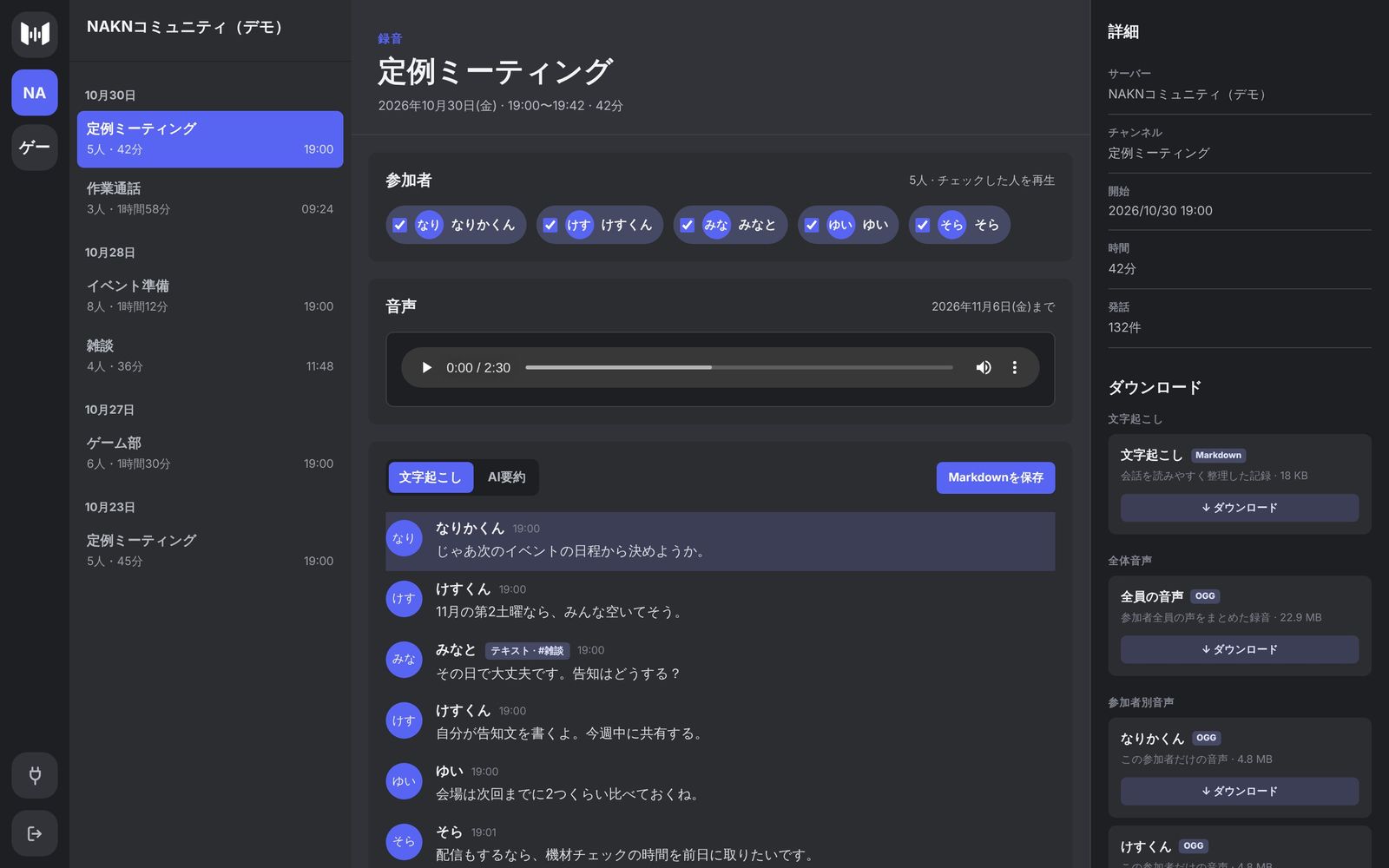Click the Markdownを保存 button

point(996,477)
